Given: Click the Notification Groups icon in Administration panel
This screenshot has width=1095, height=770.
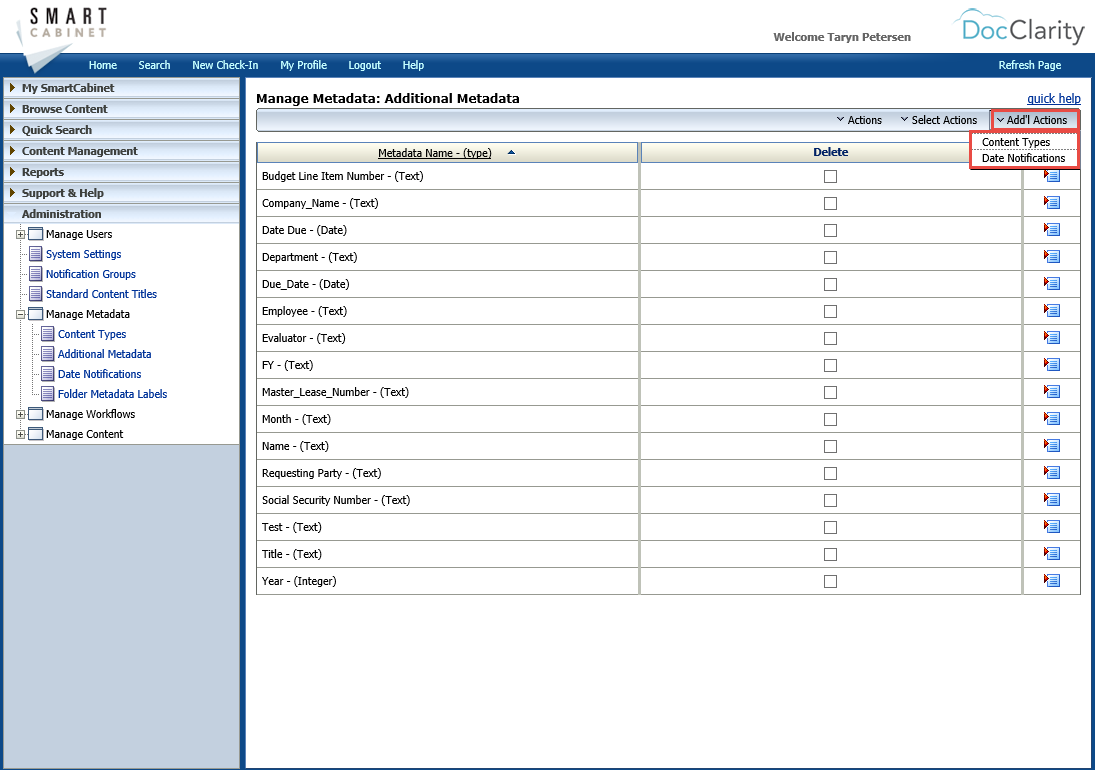Looking at the screenshot, I should [x=34, y=274].
